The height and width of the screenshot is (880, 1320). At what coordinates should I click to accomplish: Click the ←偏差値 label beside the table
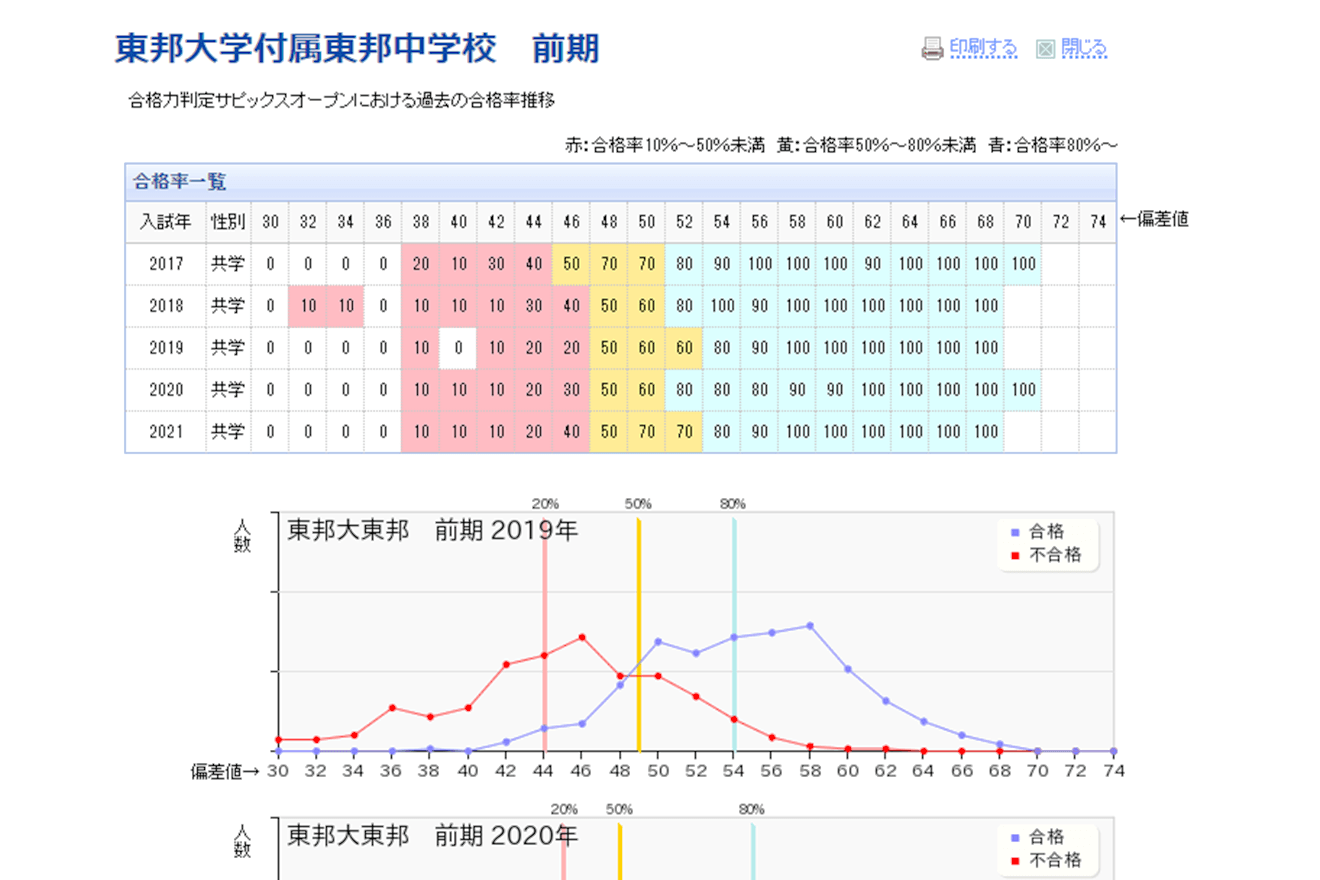(x=1154, y=219)
